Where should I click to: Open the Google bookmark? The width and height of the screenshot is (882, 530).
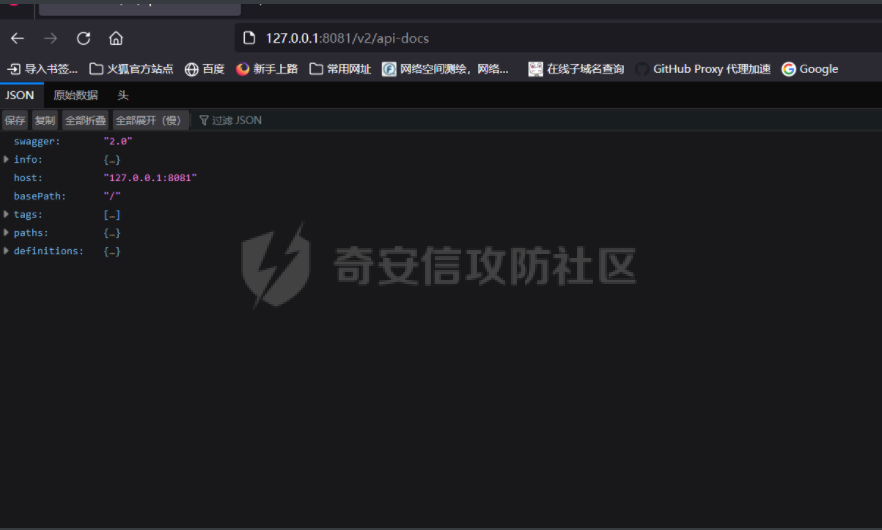point(809,69)
